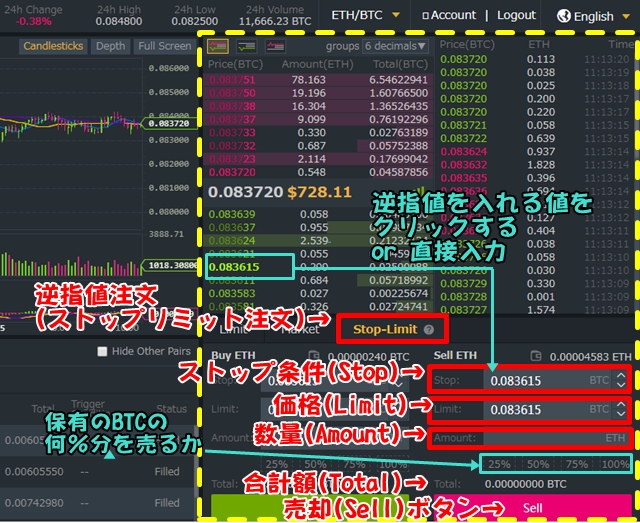The image size is (640, 523).
Task: Select 25% of ETH balance to sell
Action: pyautogui.click(x=499, y=464)
